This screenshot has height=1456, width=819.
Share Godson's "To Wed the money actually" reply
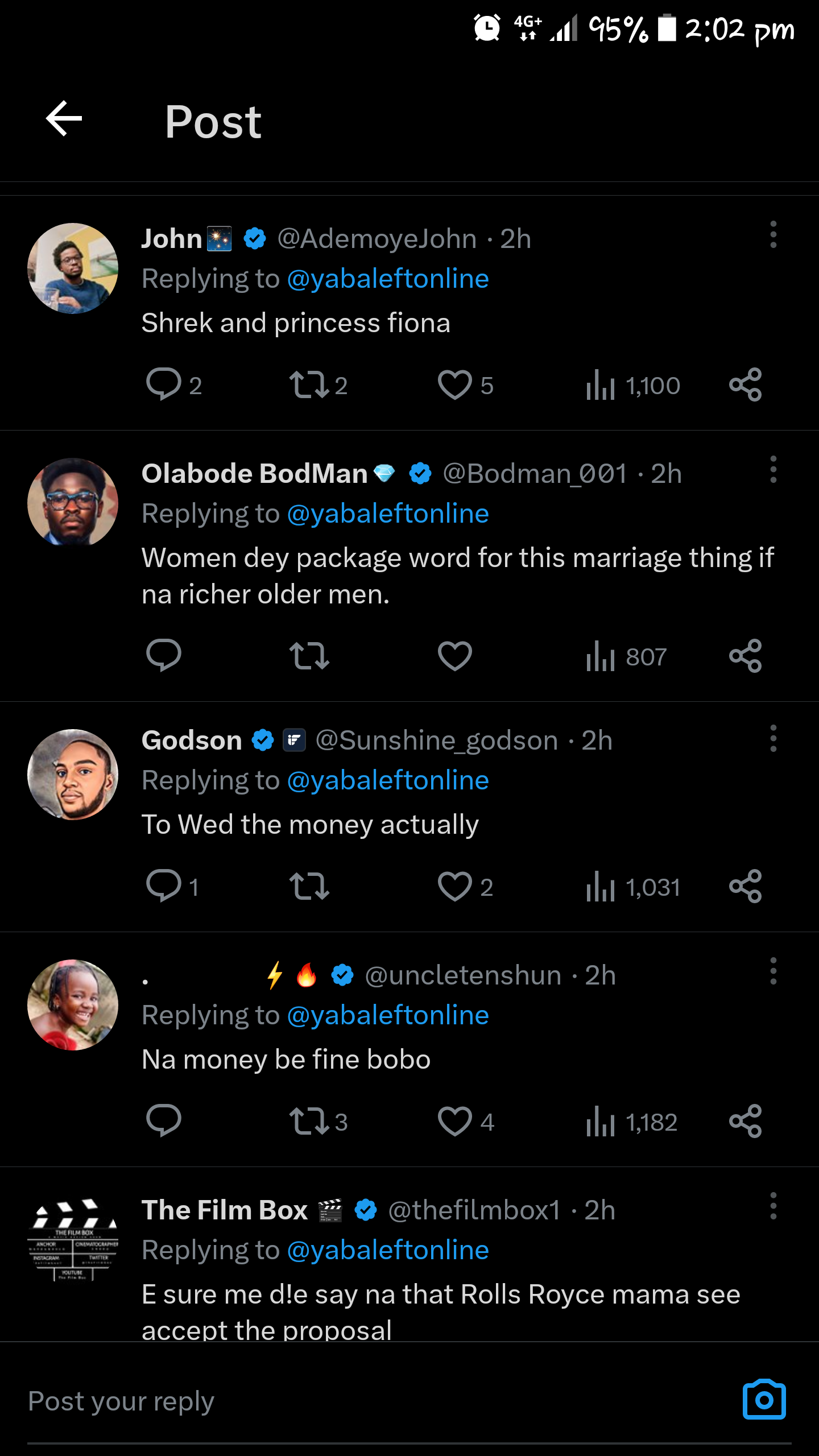(745, 887)
